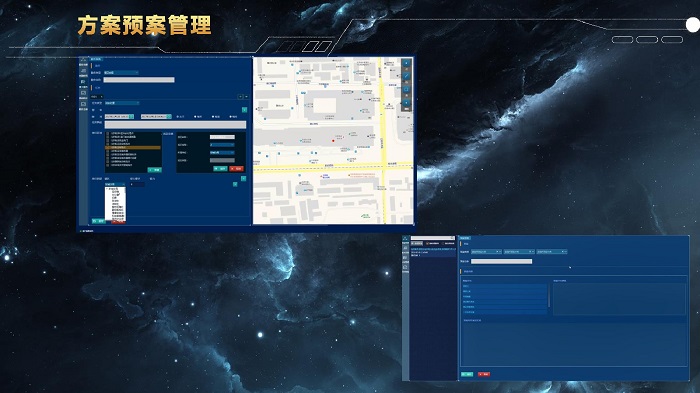The image size is (700, 393).
Task: Switch to the first tab in the lower-left list panel
Action: pos(417,243)
